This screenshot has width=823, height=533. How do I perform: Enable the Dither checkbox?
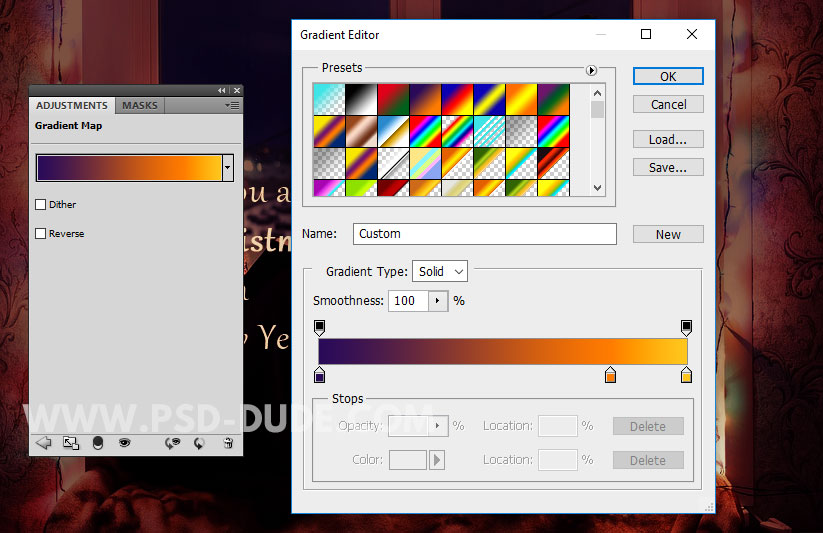pyautogui.click(x=41, y=205)
